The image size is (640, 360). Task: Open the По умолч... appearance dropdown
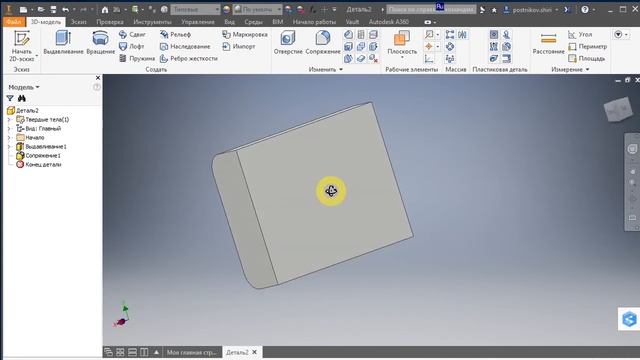[x=258, y=9]
